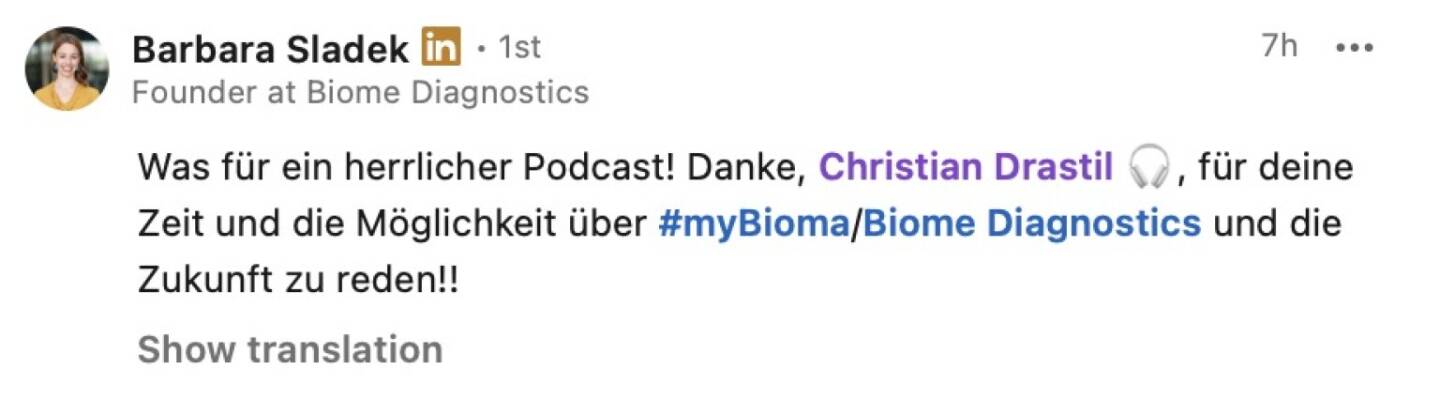Open the Christian Drastil mention
Viewport: 1440px width, 400px height.
pyautogui.click(x=966, y=167)
